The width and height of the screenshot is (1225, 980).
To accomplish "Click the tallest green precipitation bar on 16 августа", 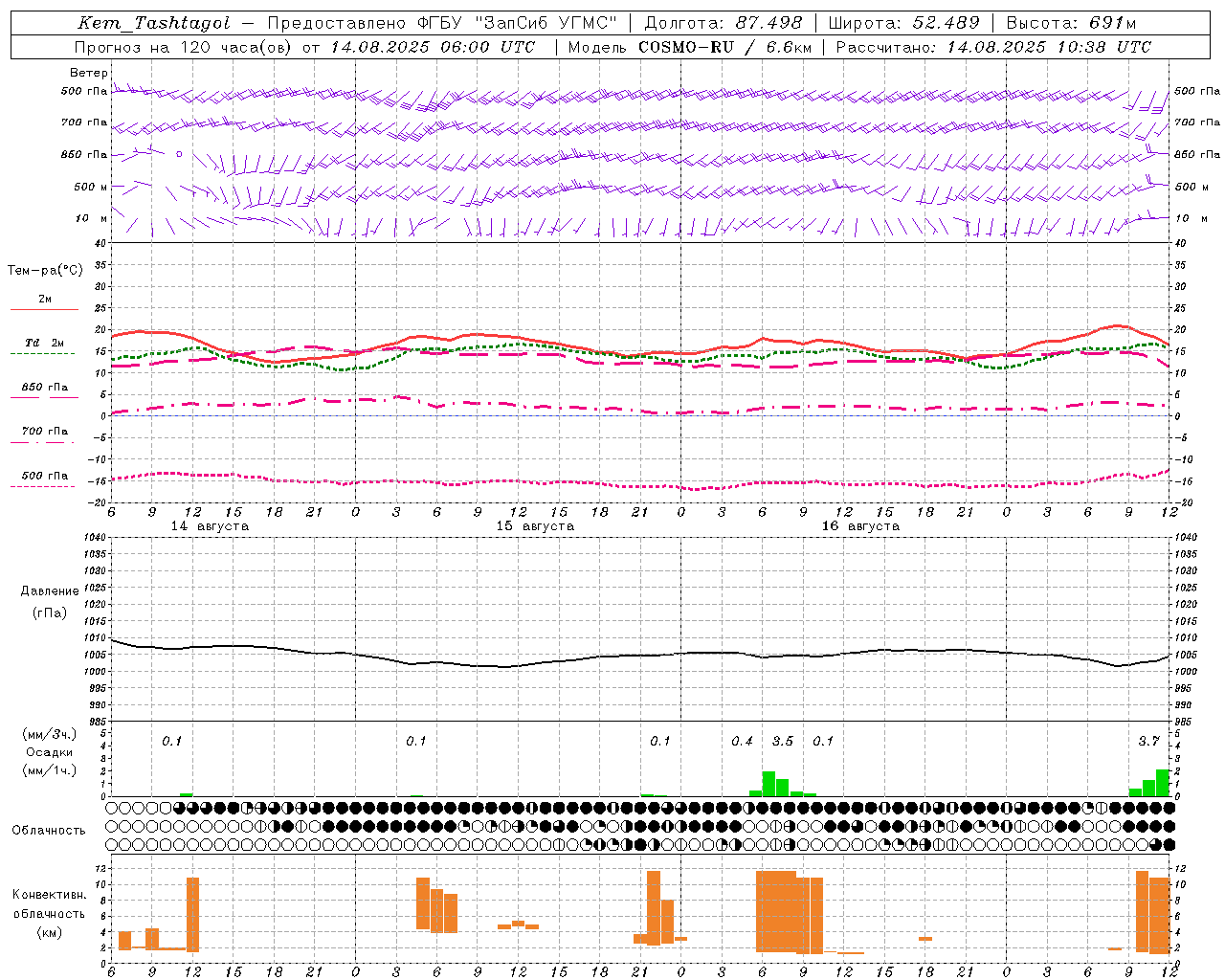I will tap(768, 784).
